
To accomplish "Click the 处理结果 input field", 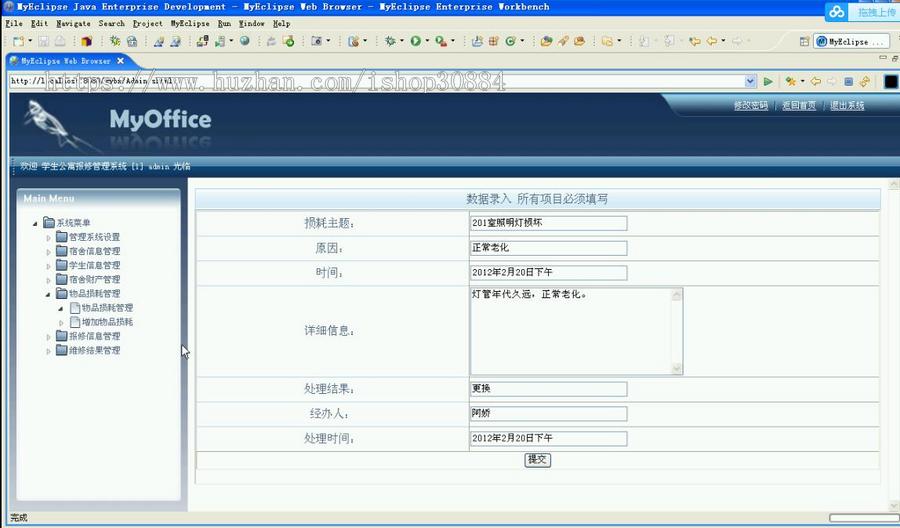I will coord(548,389).
